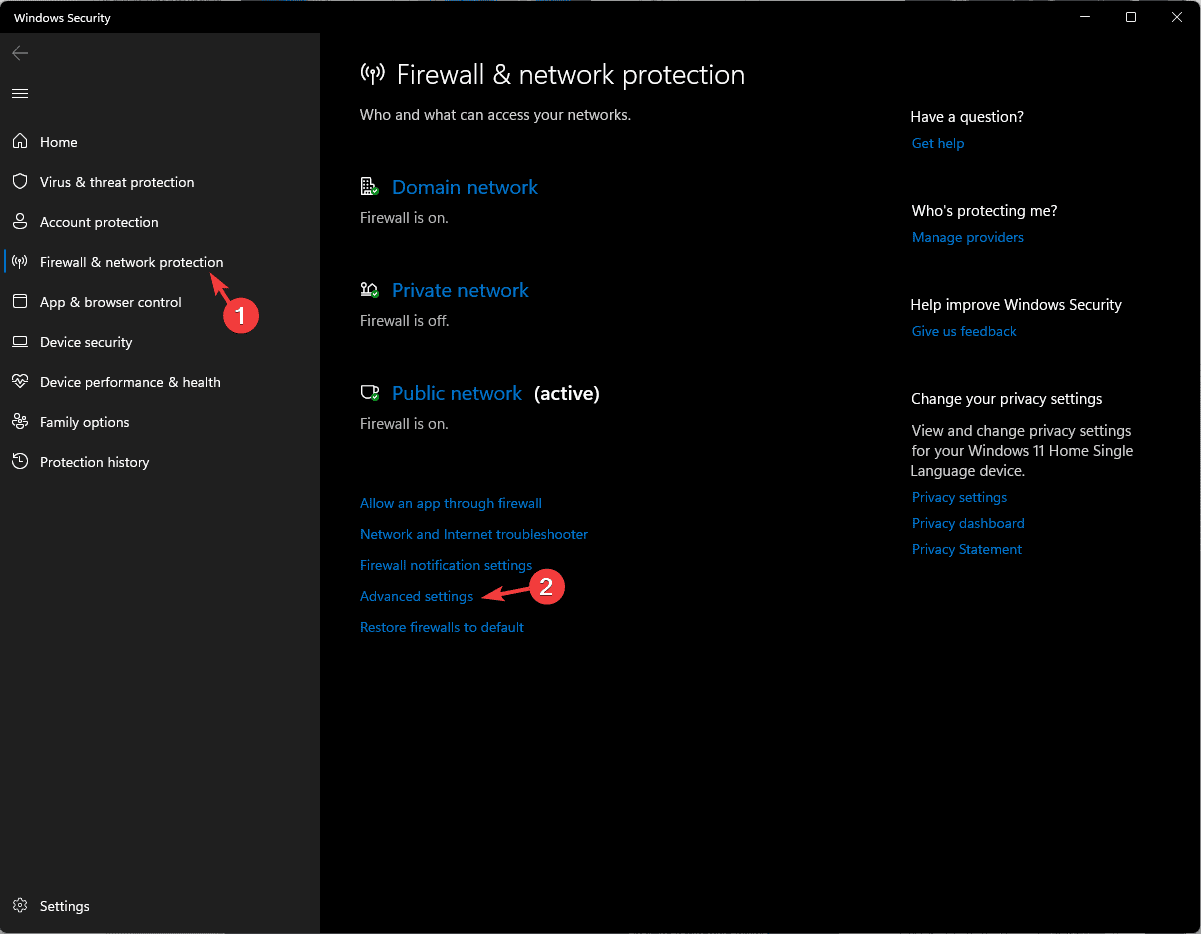Click the Device performance & health heart icon

20,382
